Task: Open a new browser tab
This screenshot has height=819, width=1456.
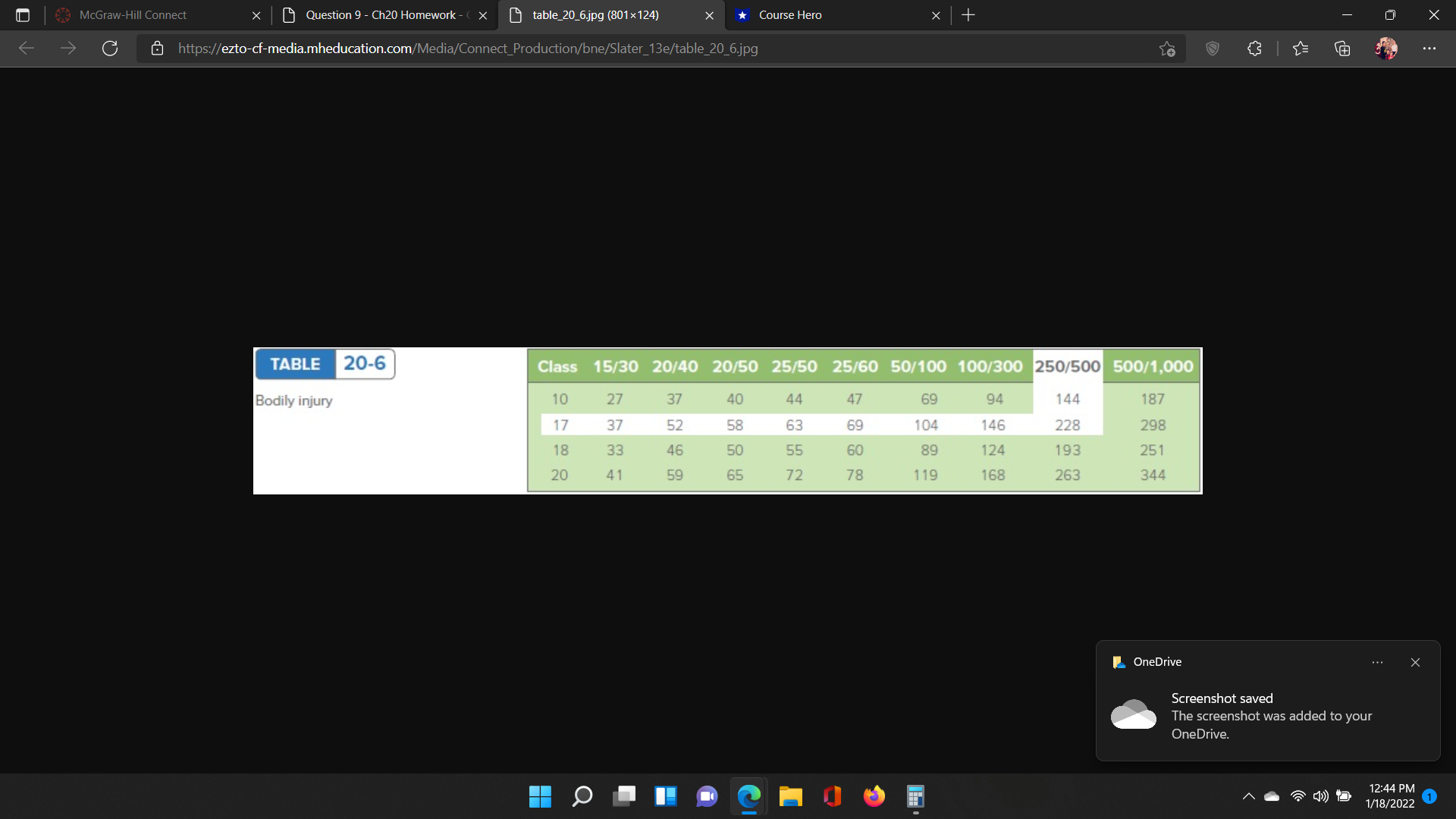Action: pos(968,14)
